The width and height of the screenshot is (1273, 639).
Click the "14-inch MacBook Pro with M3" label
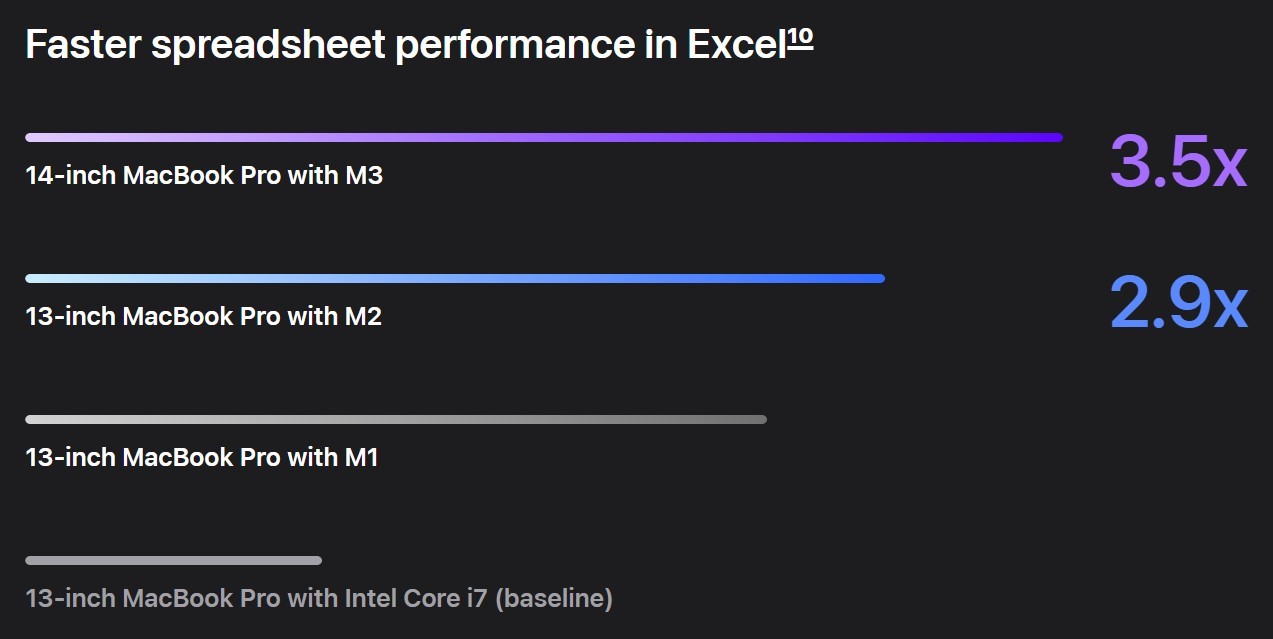(x=204, y=176)
